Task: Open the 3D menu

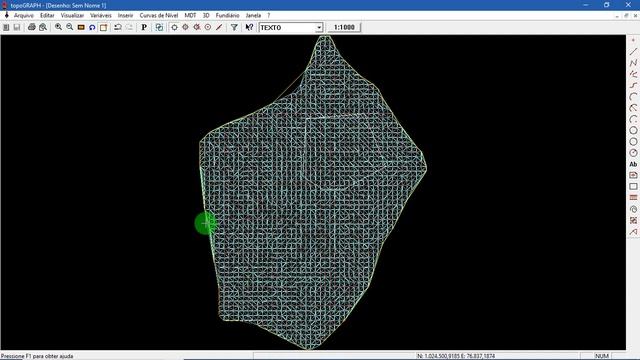Action: (206, 16)
